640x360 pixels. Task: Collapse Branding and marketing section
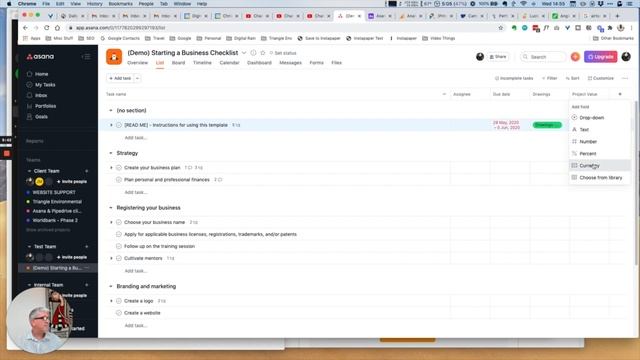(111, 286)
